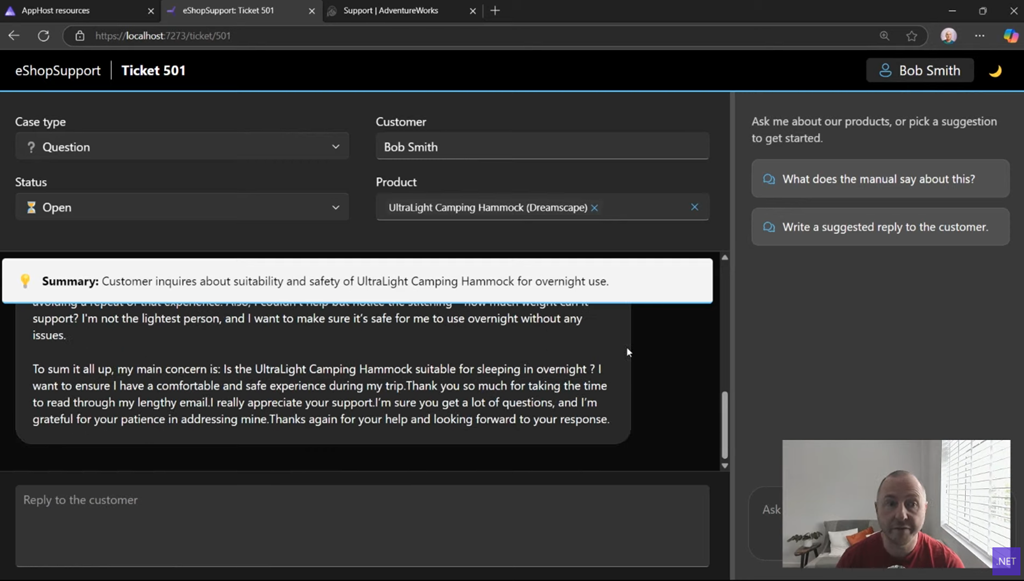The image size is (1024, 581).
Task: Click the Reply to the customer text box
Action: tap(362, 525)
